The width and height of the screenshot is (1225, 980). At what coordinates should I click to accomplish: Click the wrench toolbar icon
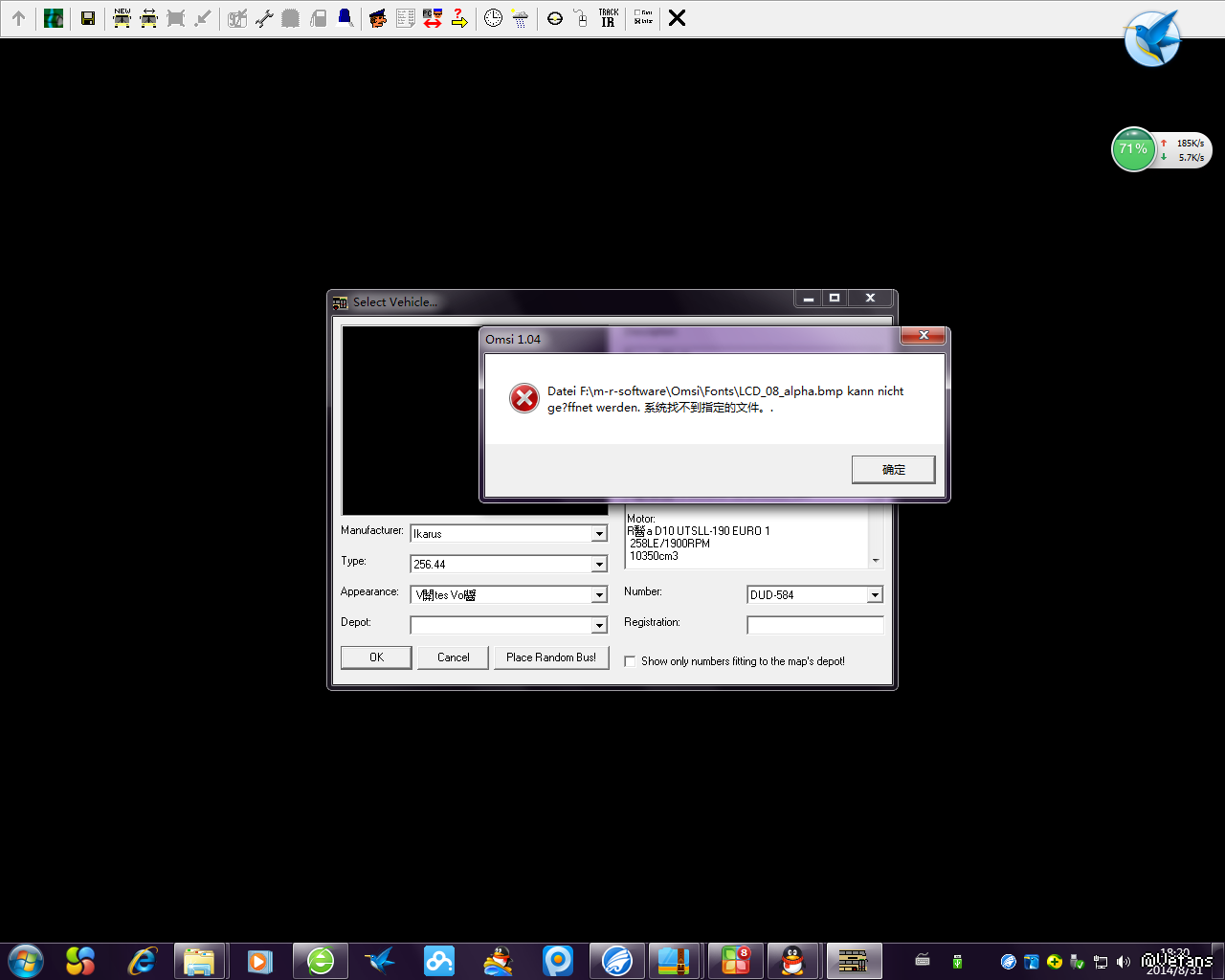(x=265, y=18)
